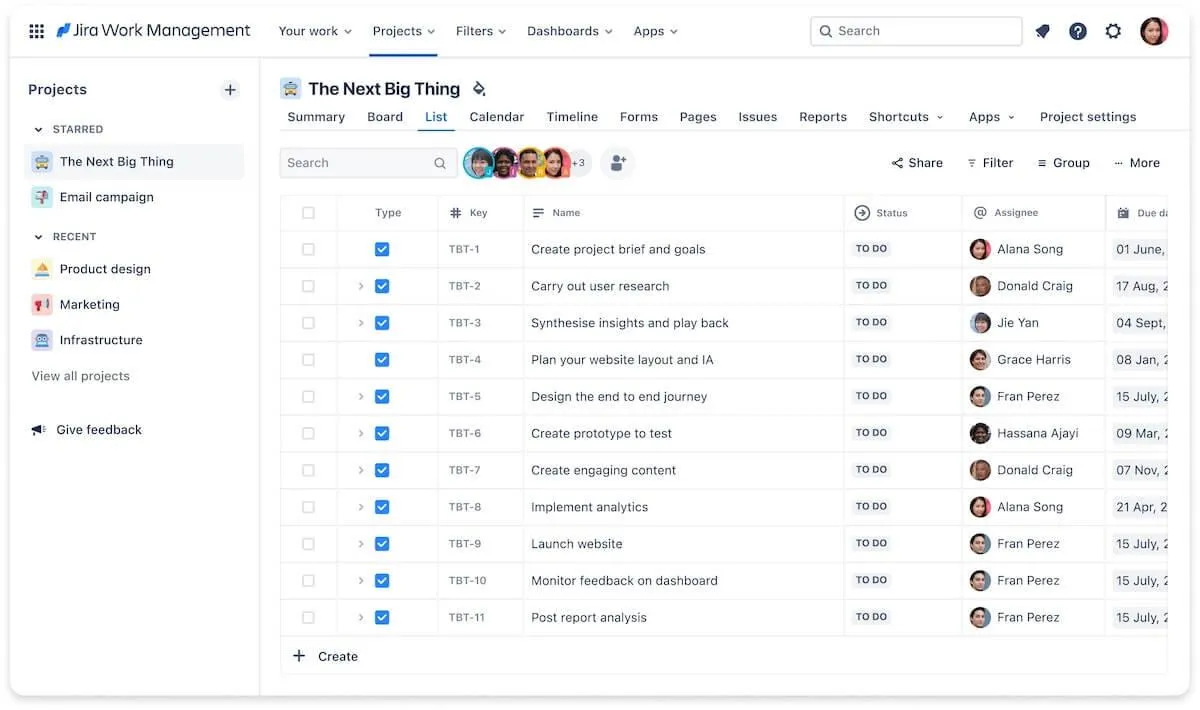Open the View all projects link

81,376
